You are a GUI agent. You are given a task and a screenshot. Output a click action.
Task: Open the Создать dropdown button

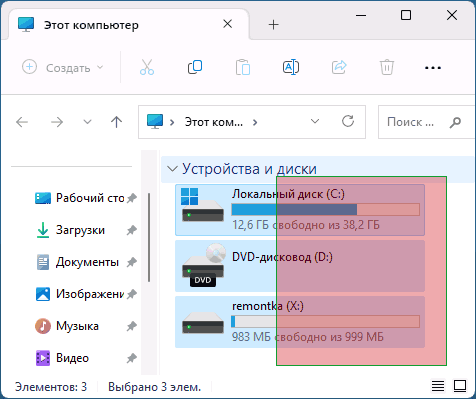63,67
